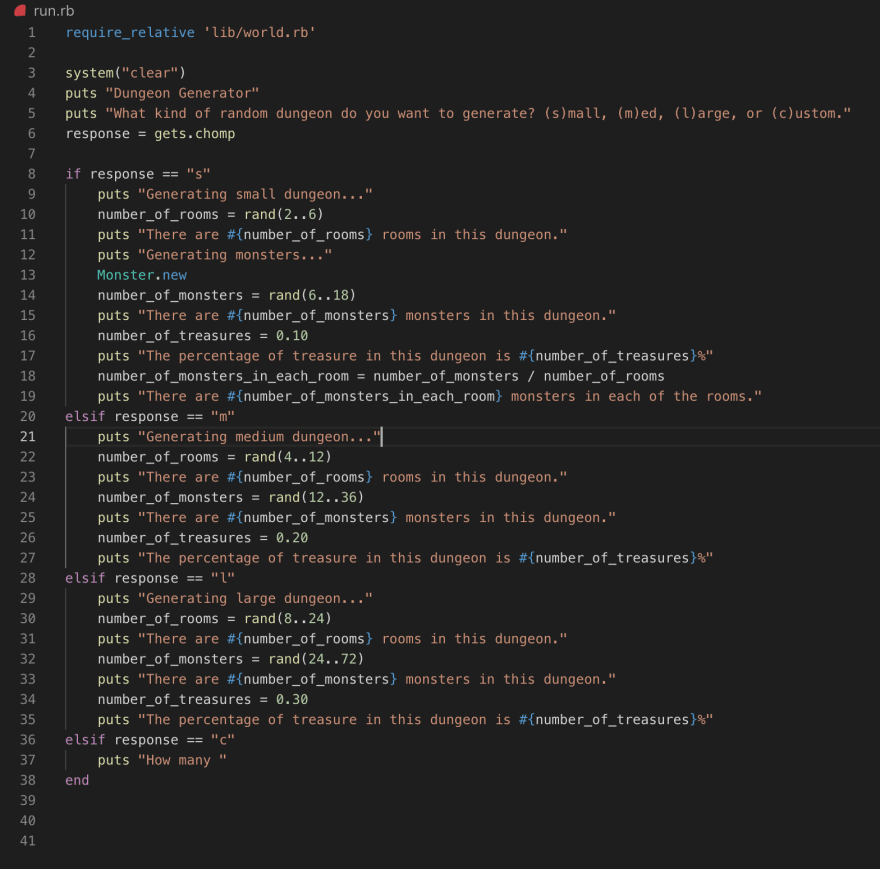The width and height of the screenshot is (880, 869).
Task: Click "Generating large dungeon..." string
Action: tap(255, 598)
